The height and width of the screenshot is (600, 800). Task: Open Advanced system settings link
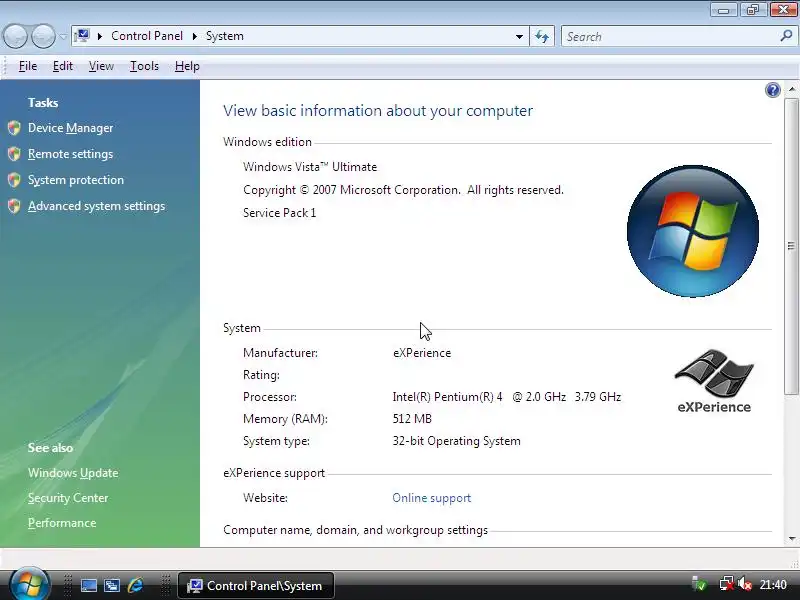click(x=96, y=206)
